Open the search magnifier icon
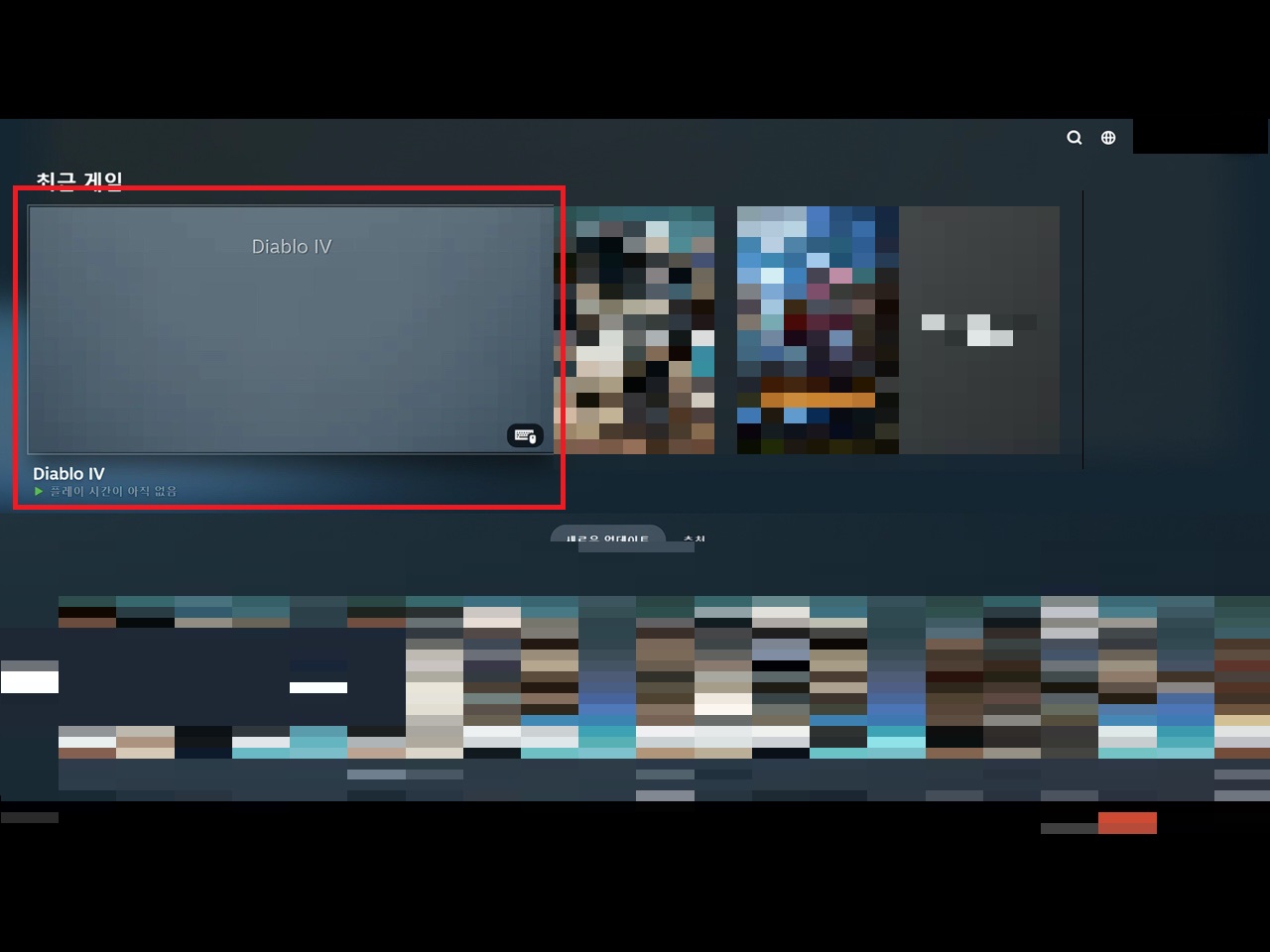The image size is (1270, 952). coord(1074,138)
